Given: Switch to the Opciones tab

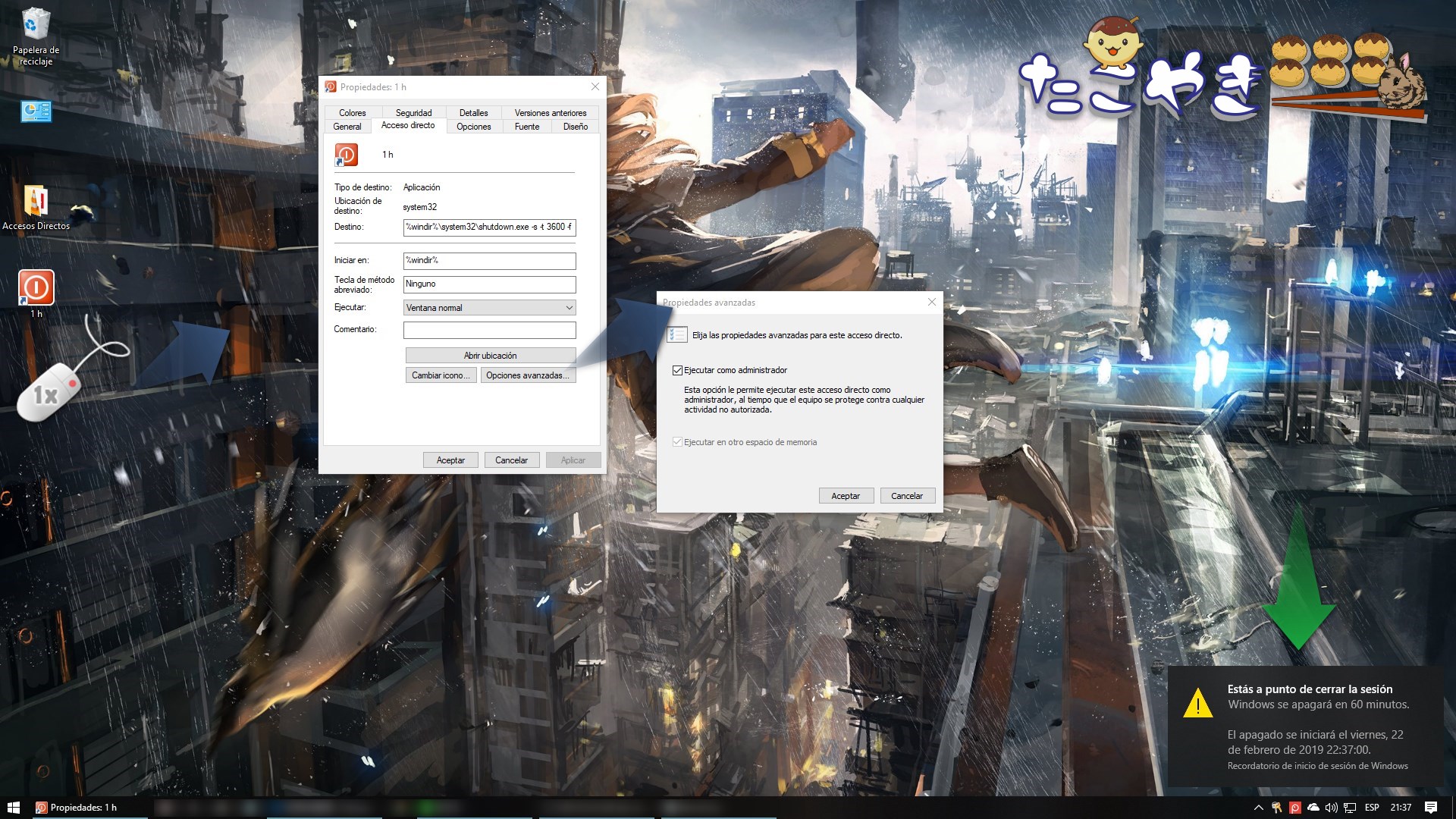Looking at the screenshot, I should click(474, 127).
